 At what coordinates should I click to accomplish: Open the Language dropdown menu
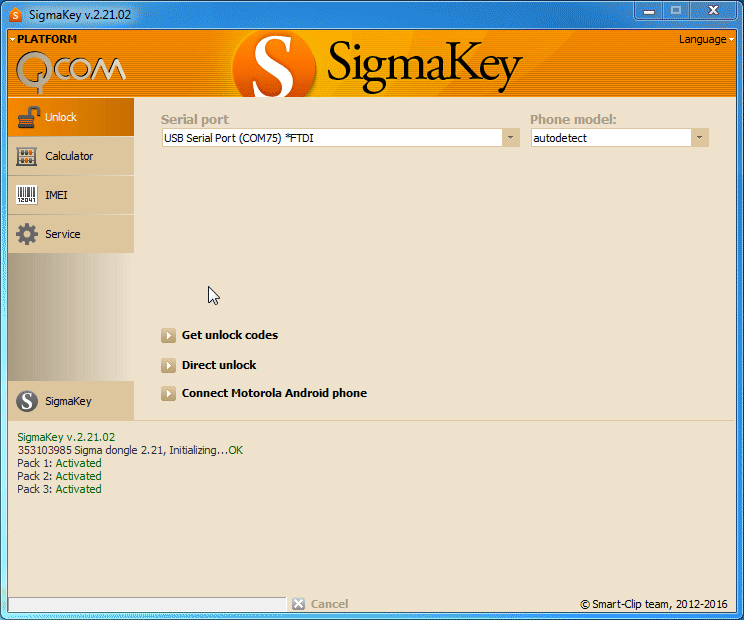706,39
